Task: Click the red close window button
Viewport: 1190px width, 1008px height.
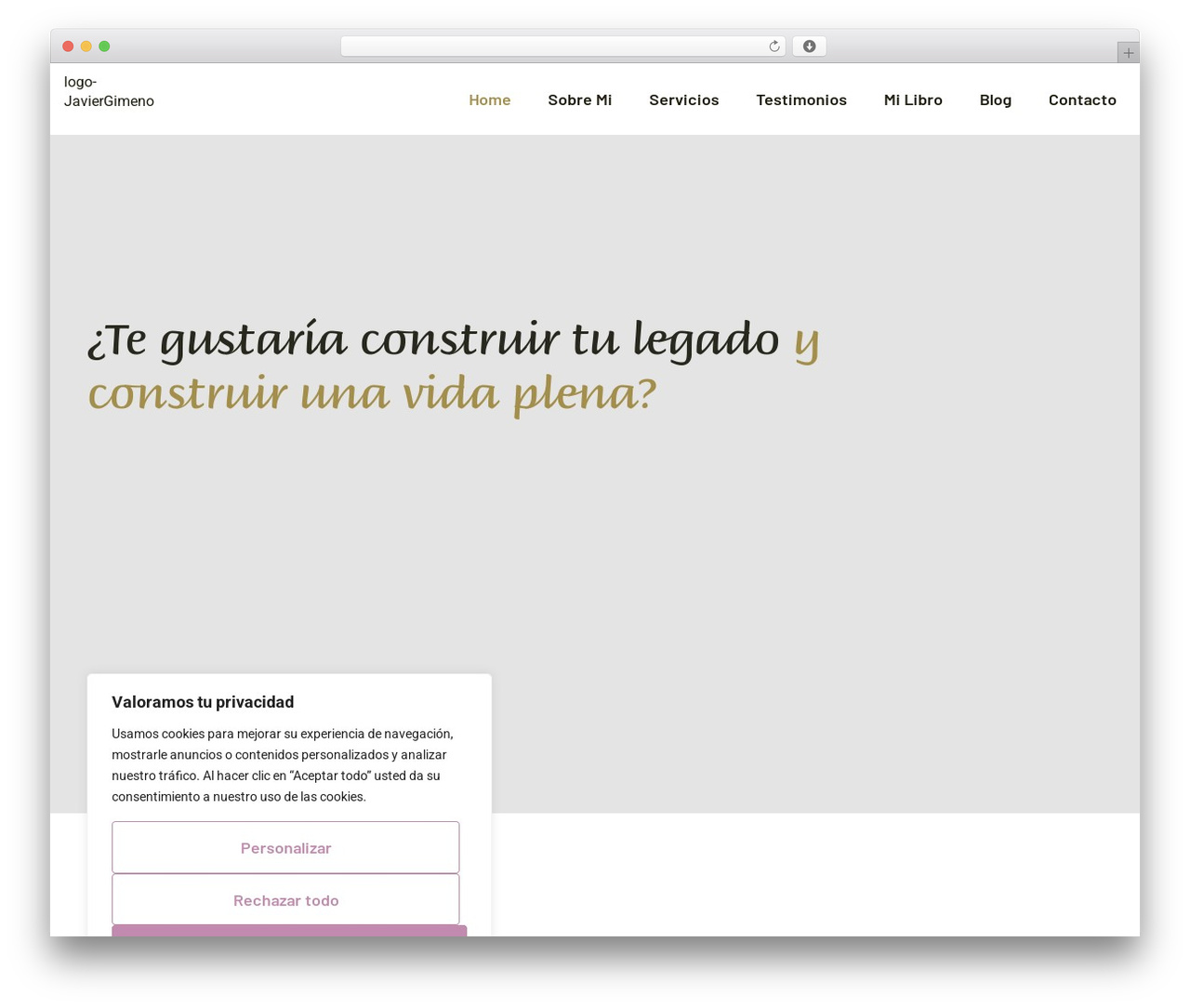Action: coord(68,46)
